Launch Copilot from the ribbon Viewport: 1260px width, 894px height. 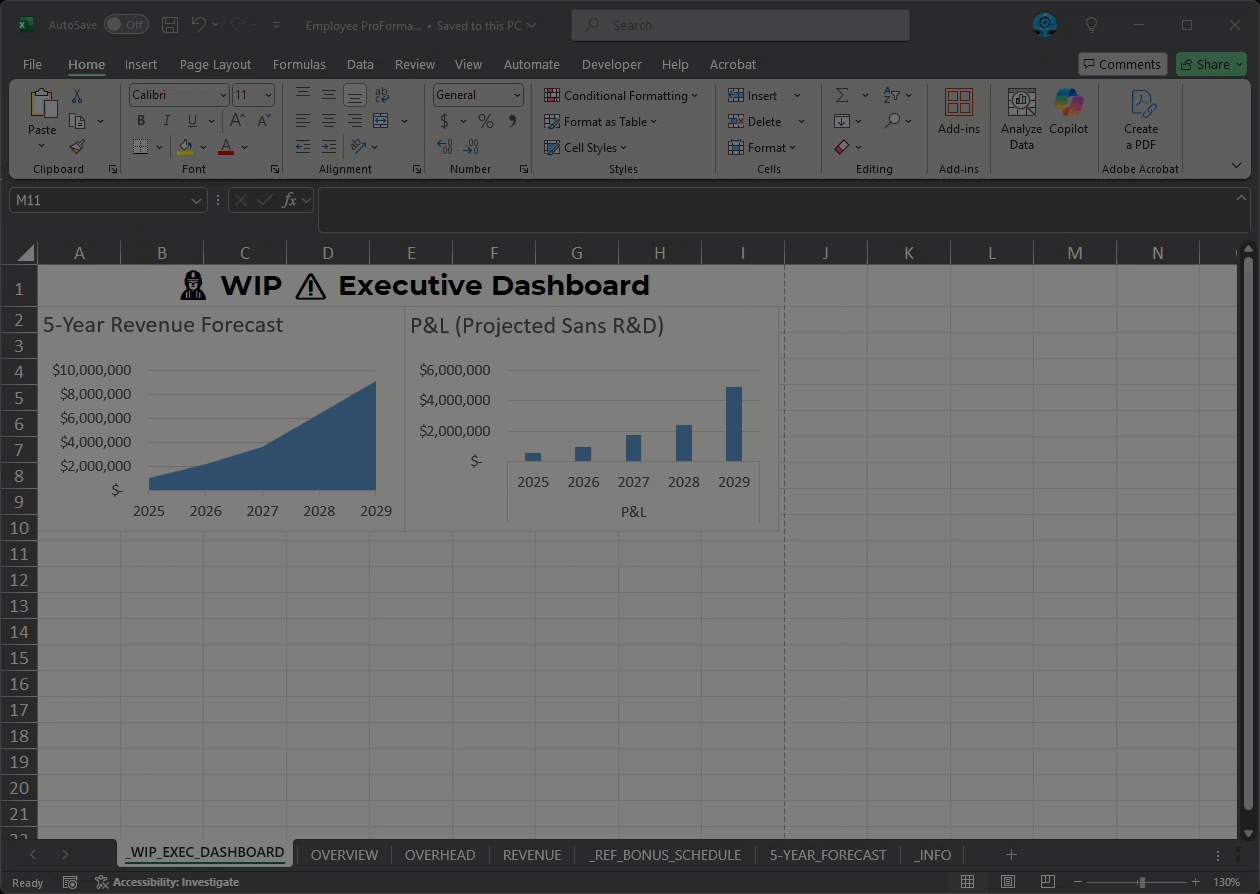point(1068,112)
